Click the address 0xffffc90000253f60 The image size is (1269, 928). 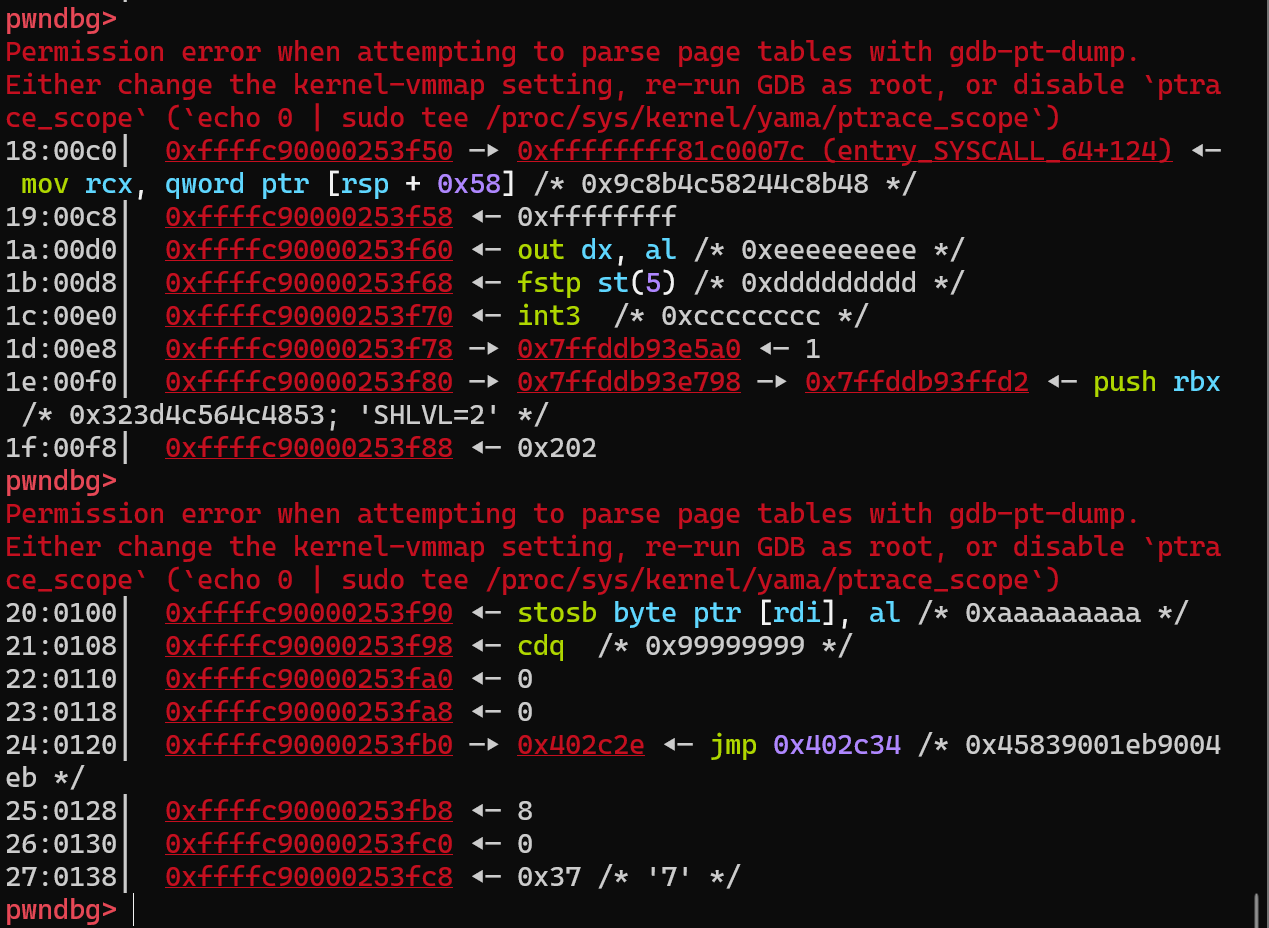click(308, 250)
